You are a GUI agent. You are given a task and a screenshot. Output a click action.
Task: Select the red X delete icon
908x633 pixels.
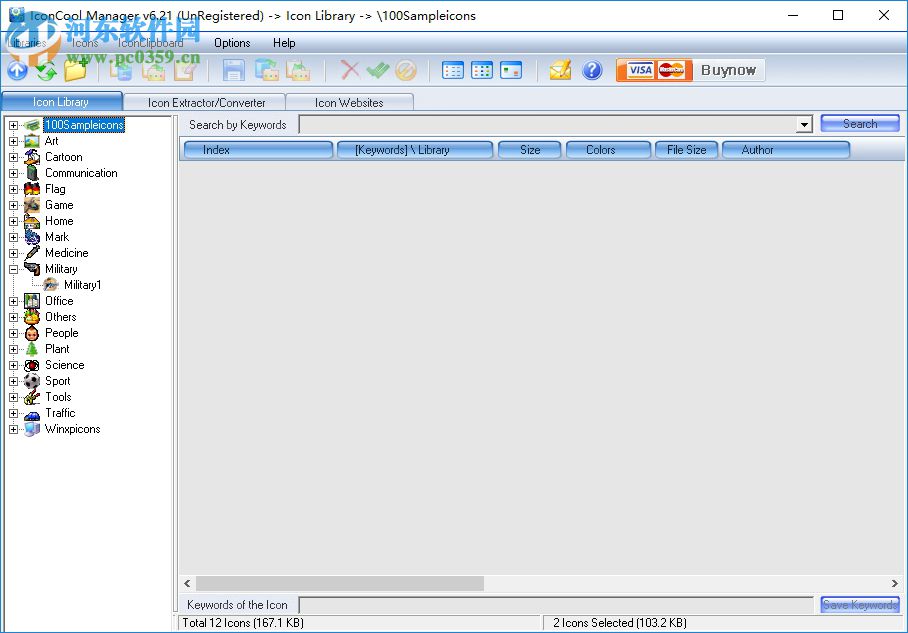pyautogui.click(x=349, y=70)
